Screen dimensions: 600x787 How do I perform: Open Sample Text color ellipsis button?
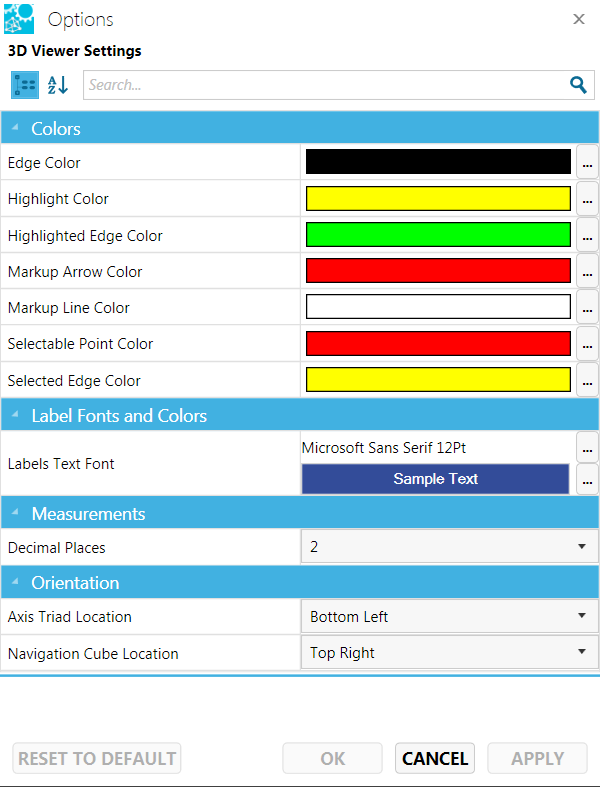click(x=587, y=479)
